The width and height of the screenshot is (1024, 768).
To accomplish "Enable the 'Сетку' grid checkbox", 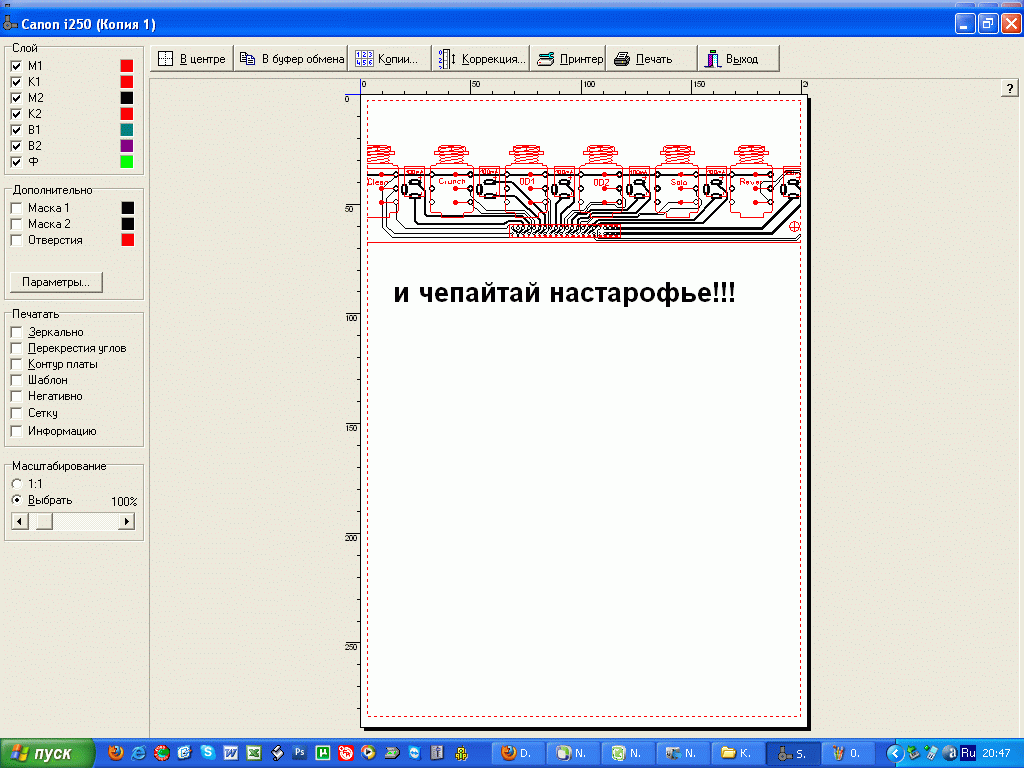I will [x=16, y=413].
